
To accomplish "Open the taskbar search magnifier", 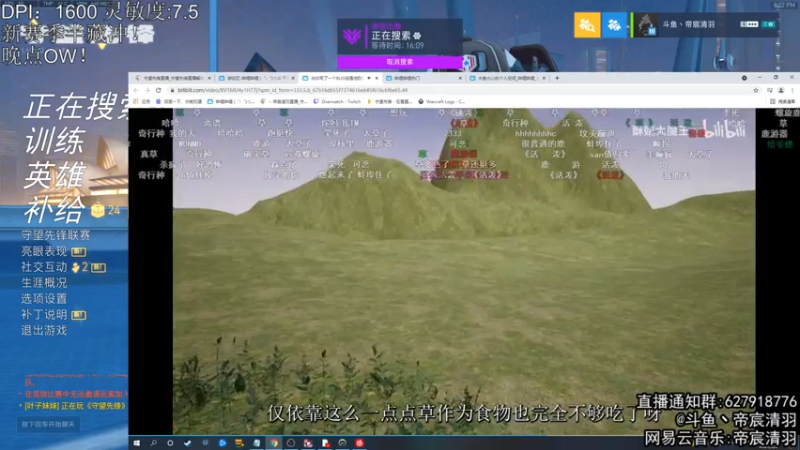I will pos(153,443).
